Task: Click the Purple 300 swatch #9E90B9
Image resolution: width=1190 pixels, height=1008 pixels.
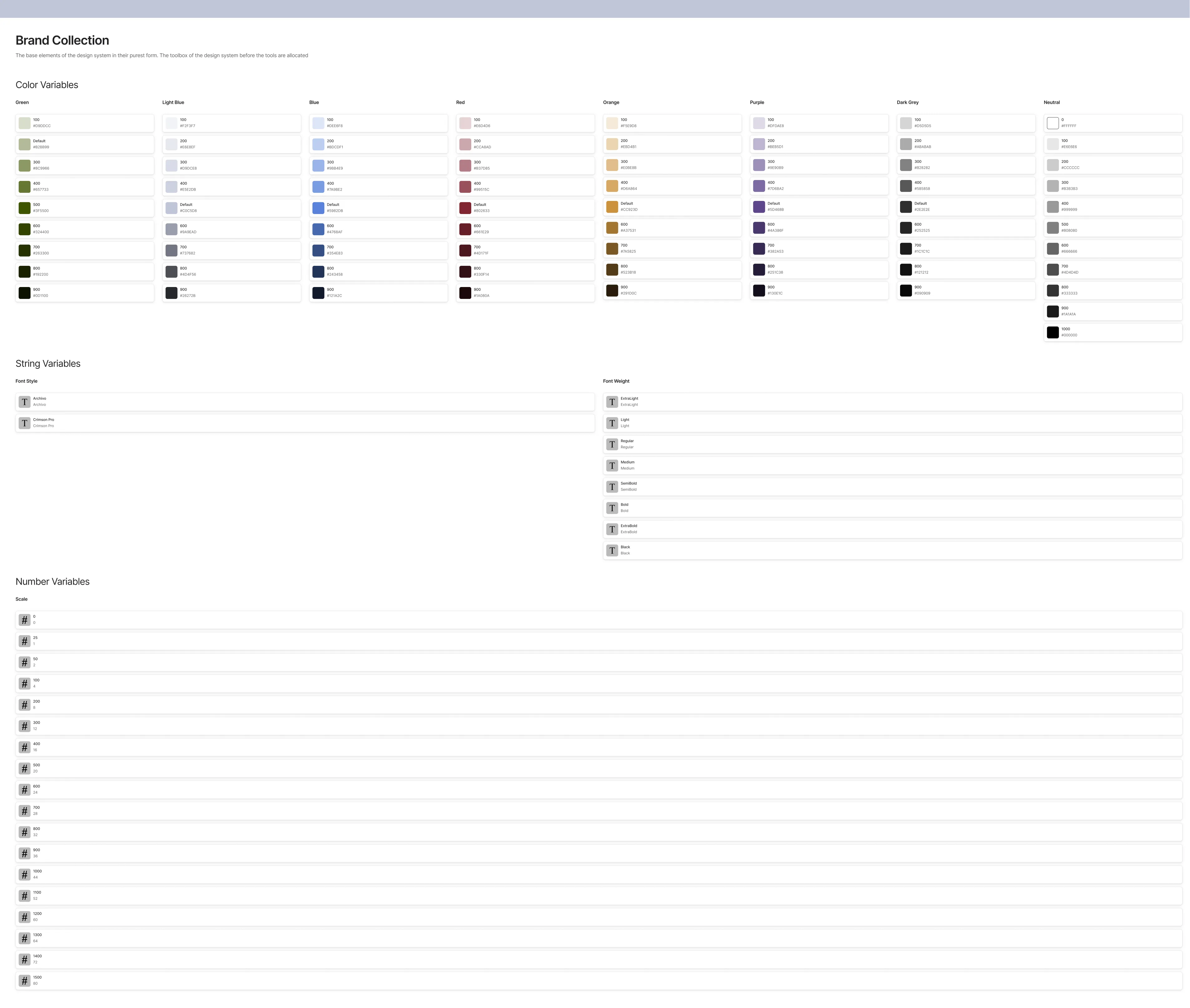Action: 759,165
